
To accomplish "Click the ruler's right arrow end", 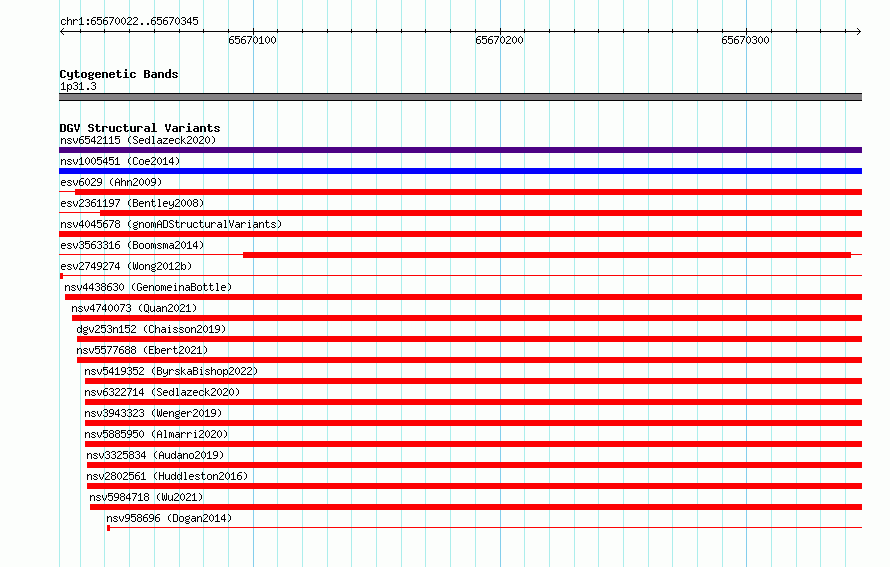I will [859, 32].
